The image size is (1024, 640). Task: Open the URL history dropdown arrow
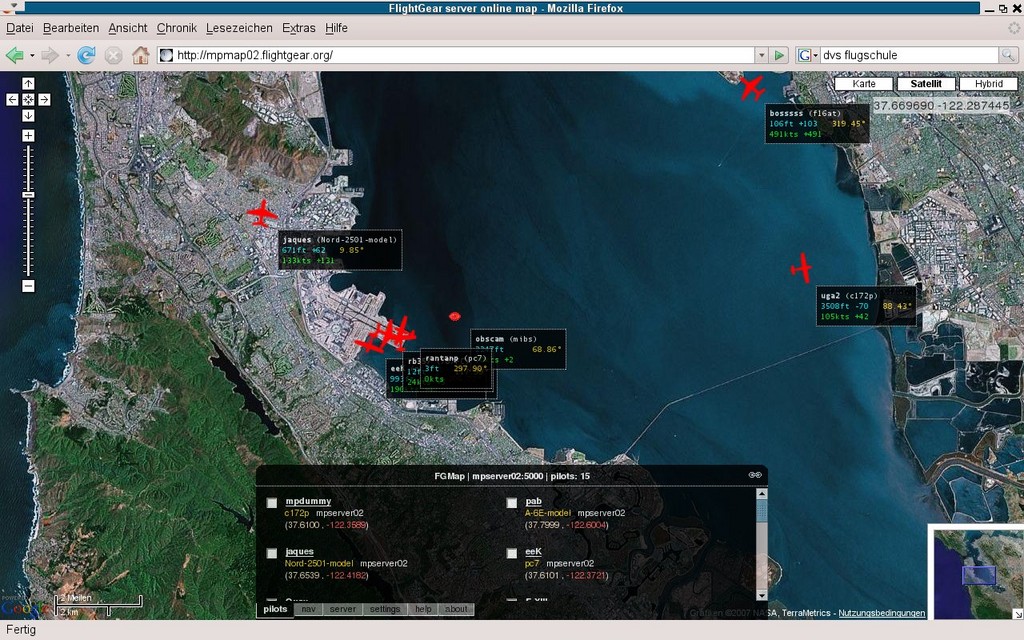tap(761, 55)
